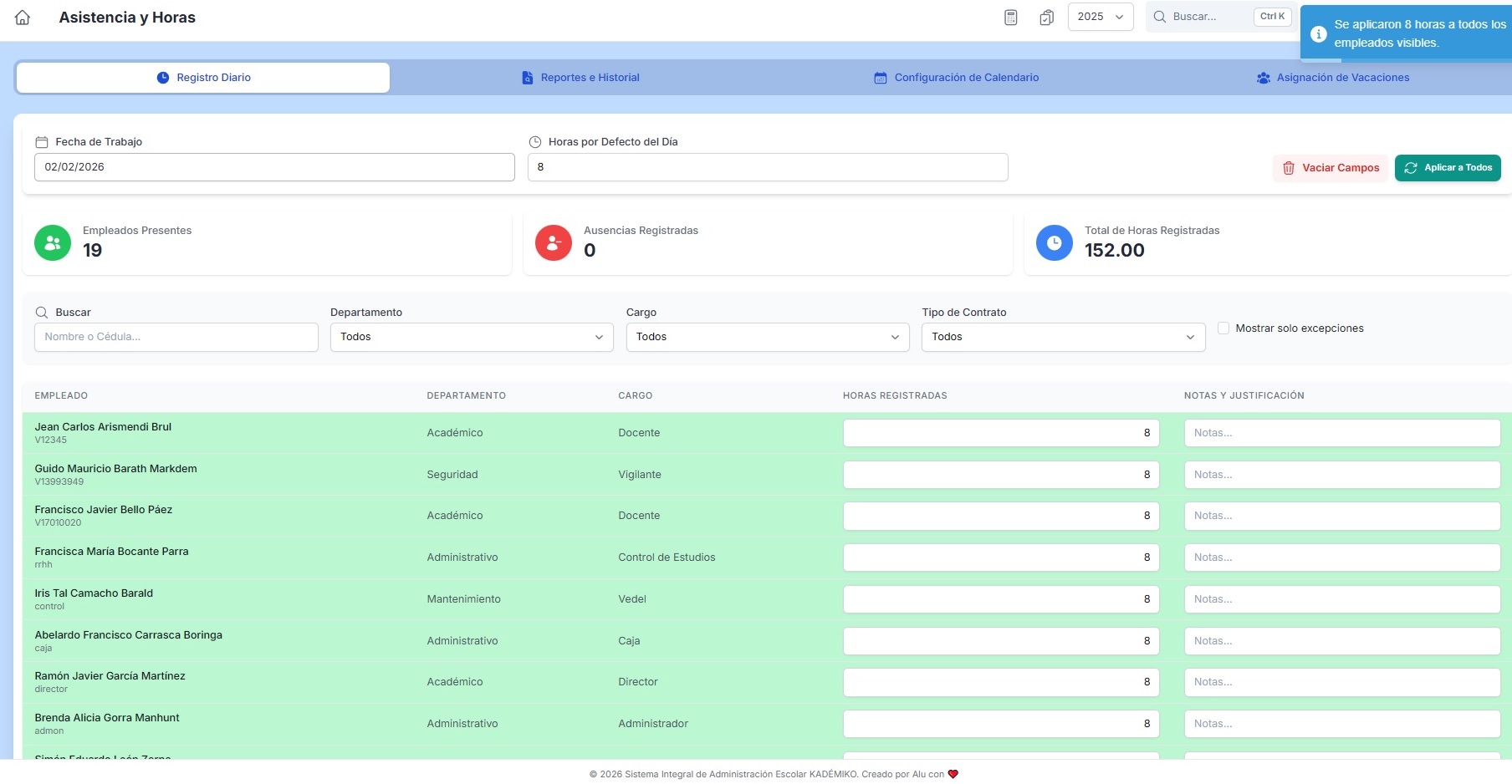Click the NOTAS Y JUSTIFICACIÓN column header
The height and width of the screenshot is (784, 1512).
coord(1244,396)
